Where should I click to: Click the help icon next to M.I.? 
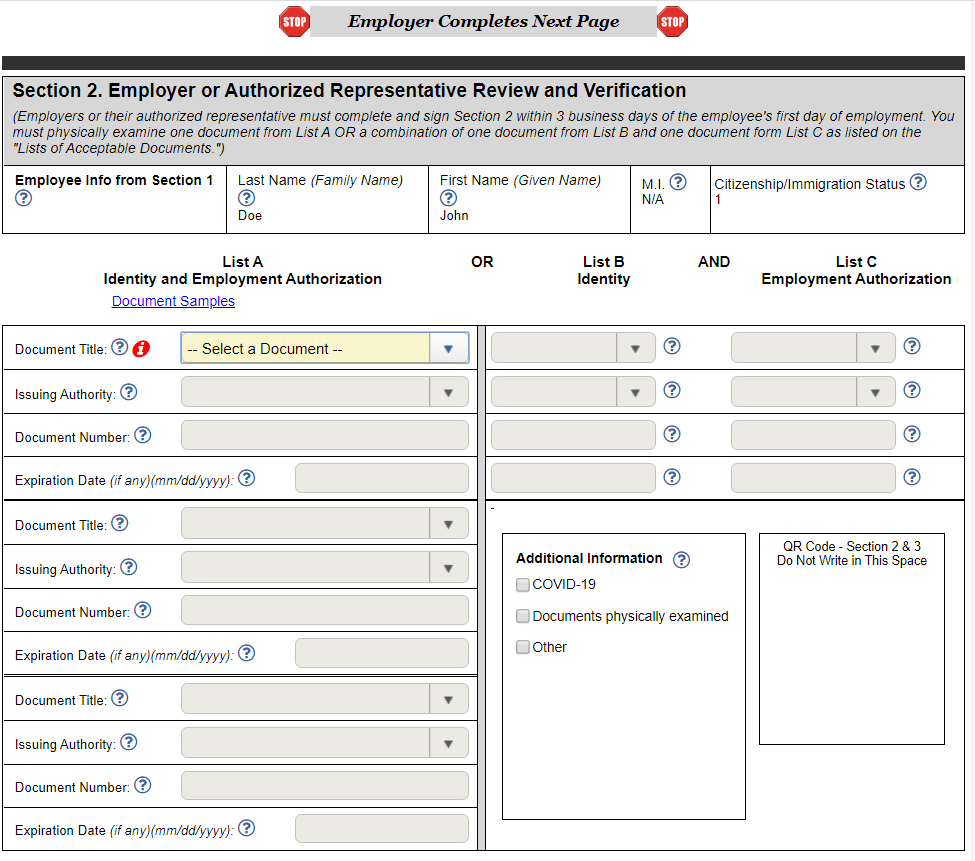coord(678,182)
